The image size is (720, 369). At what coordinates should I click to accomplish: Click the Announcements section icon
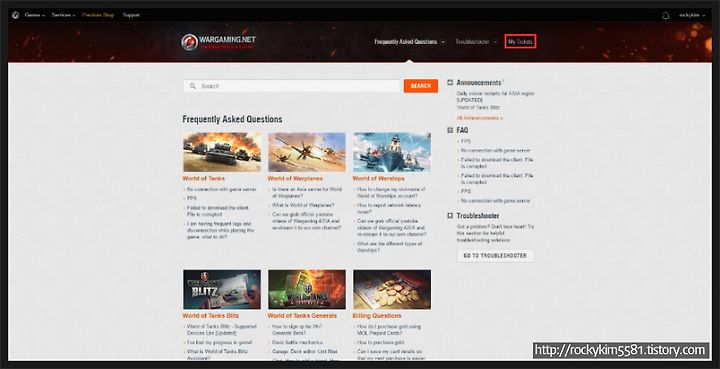[450, 83]
